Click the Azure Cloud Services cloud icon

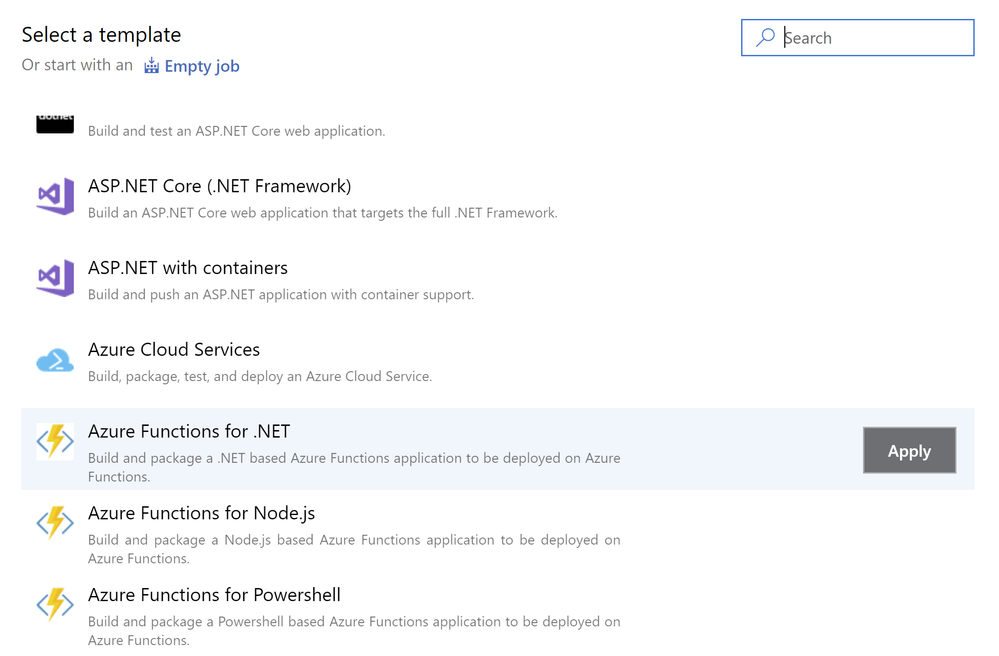pyautogui.click(x=55, y=361)
